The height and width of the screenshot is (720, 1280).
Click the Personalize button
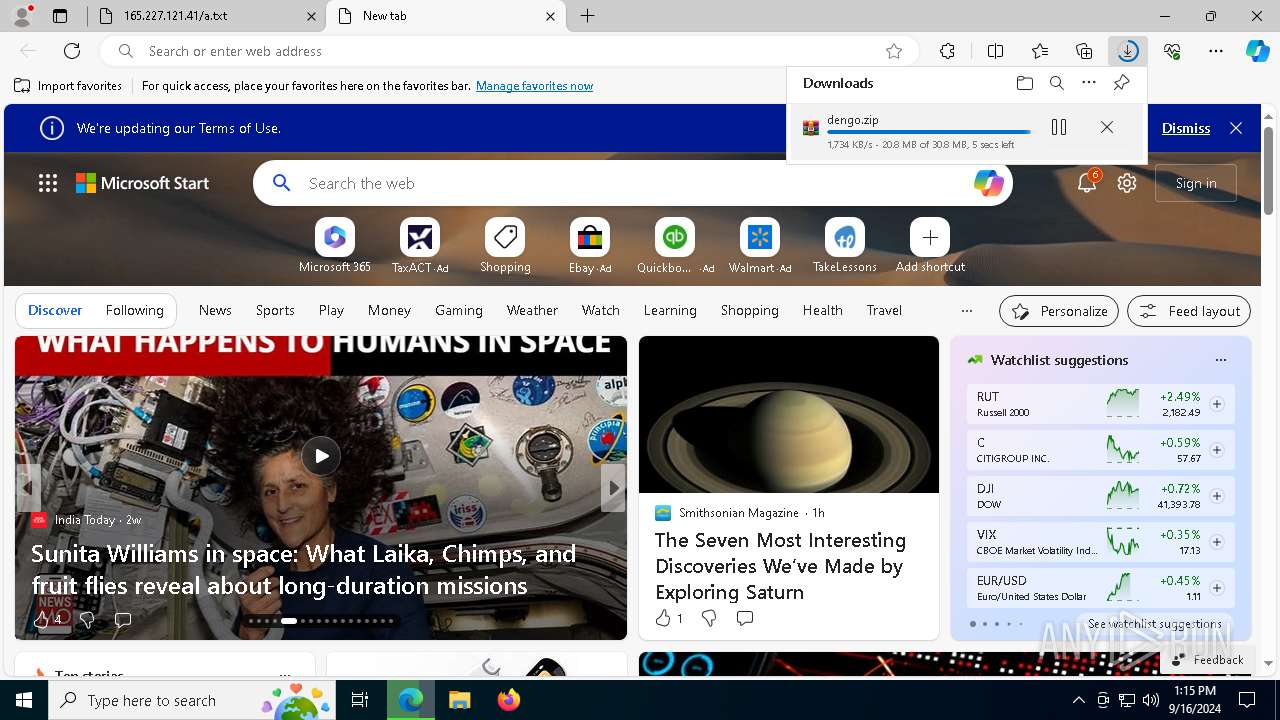click(1059, 311)
